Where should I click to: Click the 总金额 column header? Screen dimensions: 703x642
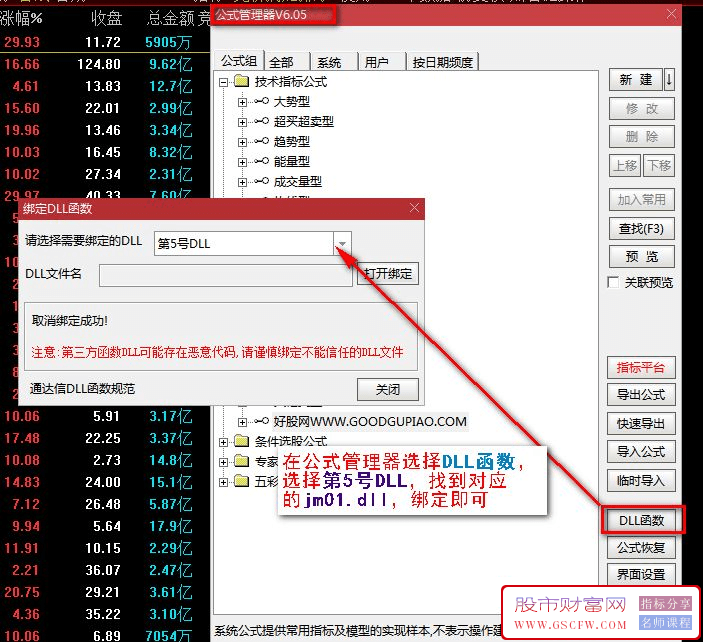point(170,18)
